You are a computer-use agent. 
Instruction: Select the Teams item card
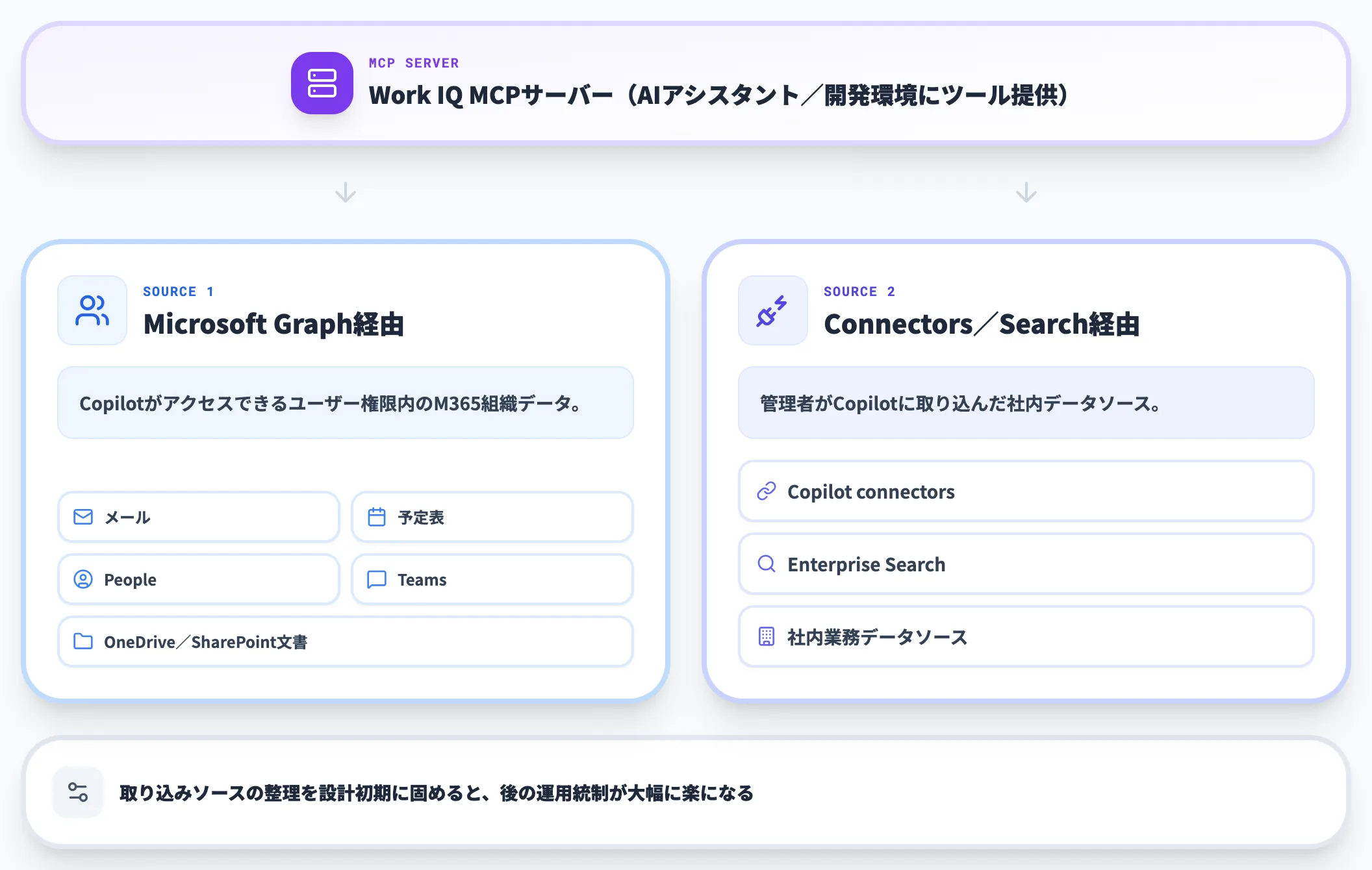(492, 579)
